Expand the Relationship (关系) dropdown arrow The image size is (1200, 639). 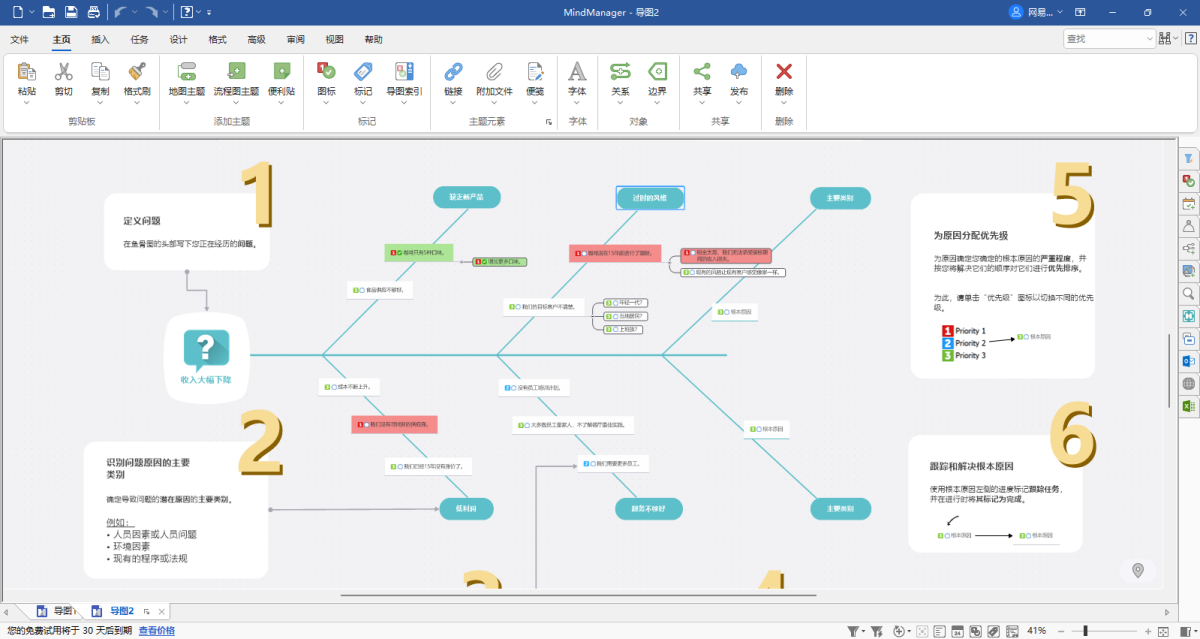click(x=620, y=101)
